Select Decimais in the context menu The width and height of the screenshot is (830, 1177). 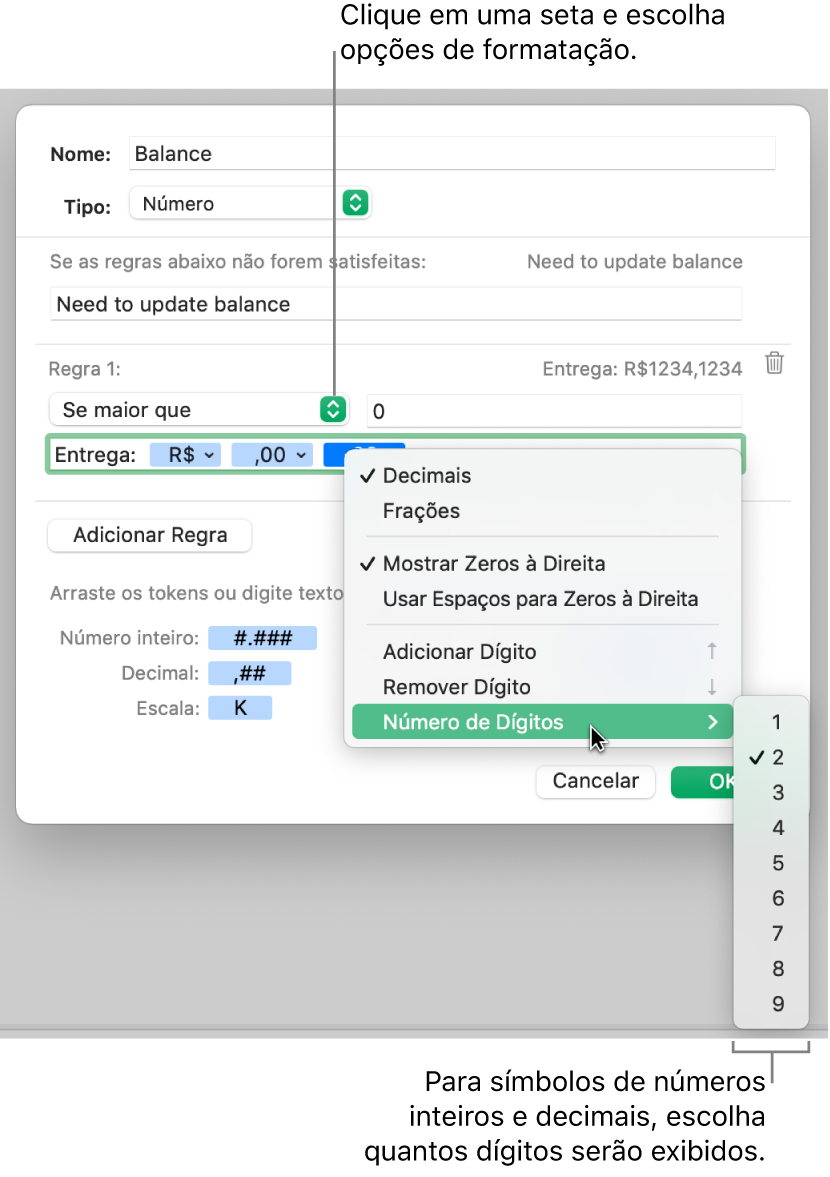tap(542, 475)
